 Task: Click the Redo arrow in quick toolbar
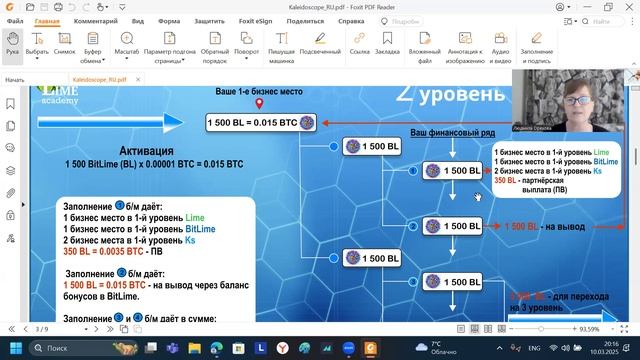(86, 7)
